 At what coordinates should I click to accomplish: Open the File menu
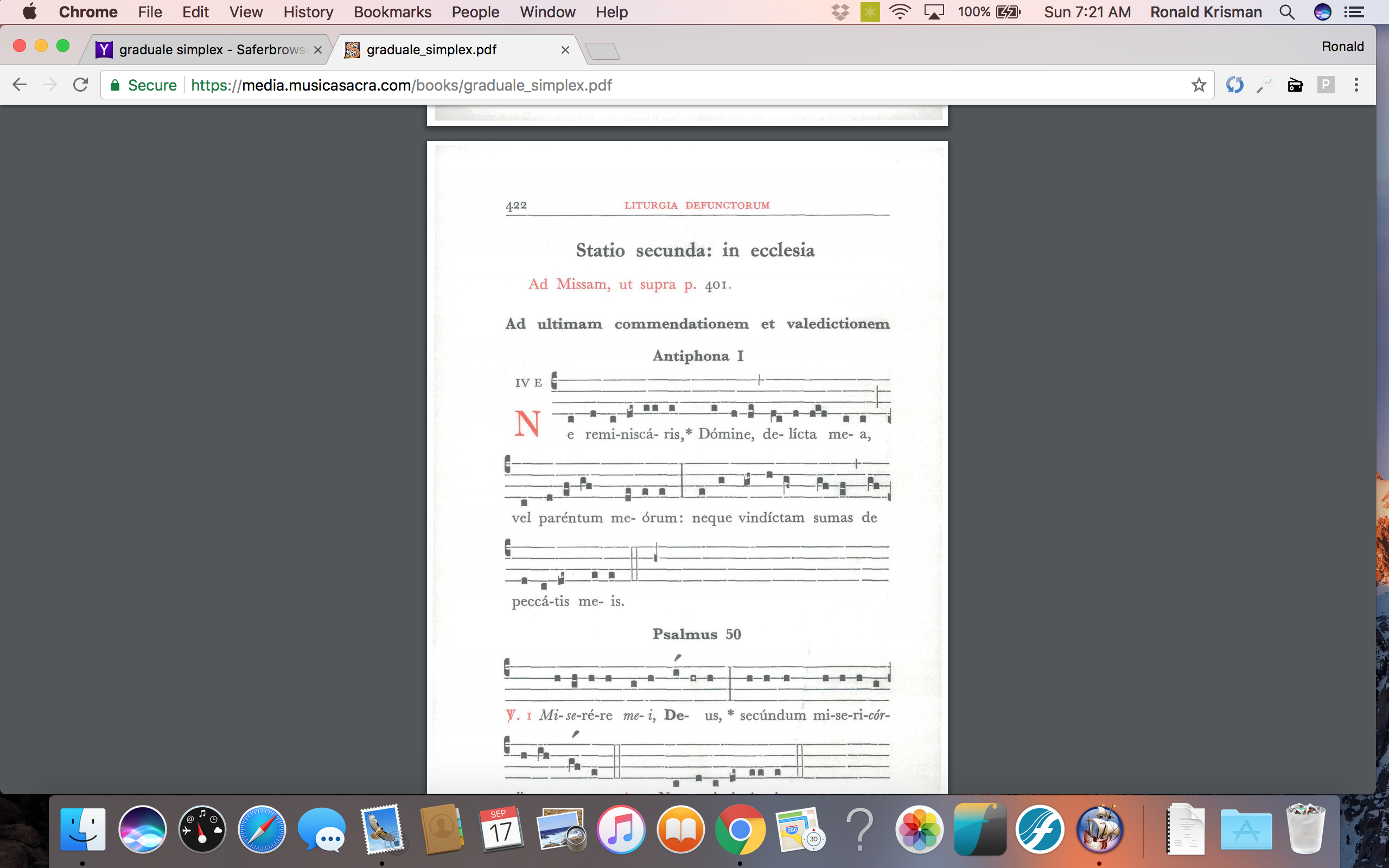point(150,12)
